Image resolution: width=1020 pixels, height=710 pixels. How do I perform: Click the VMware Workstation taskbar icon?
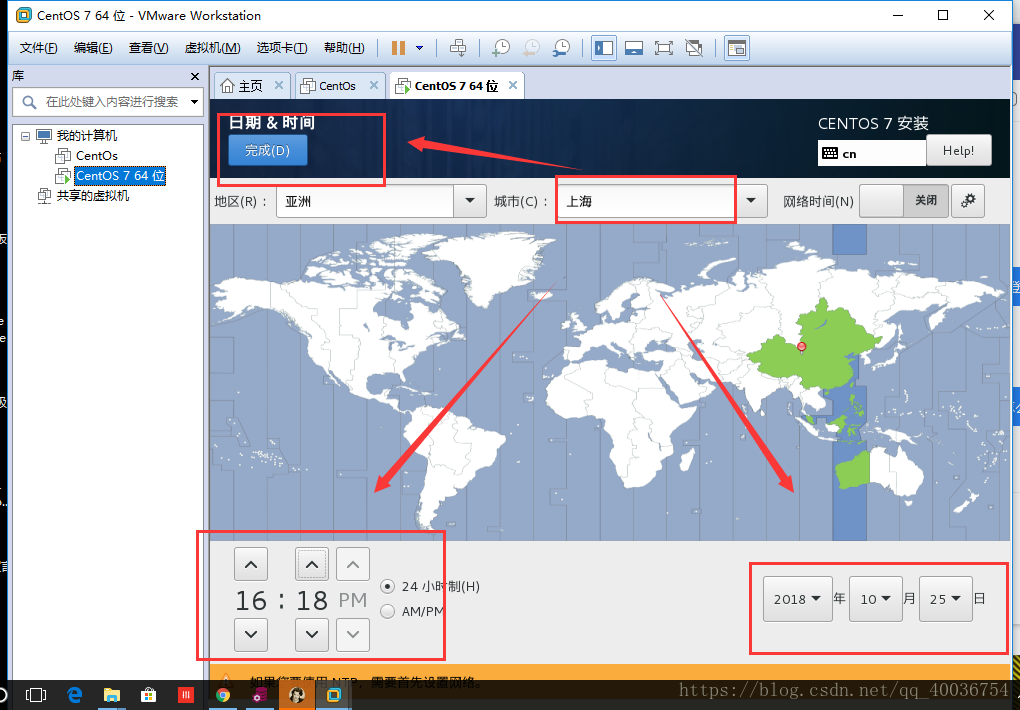[334, 695]
